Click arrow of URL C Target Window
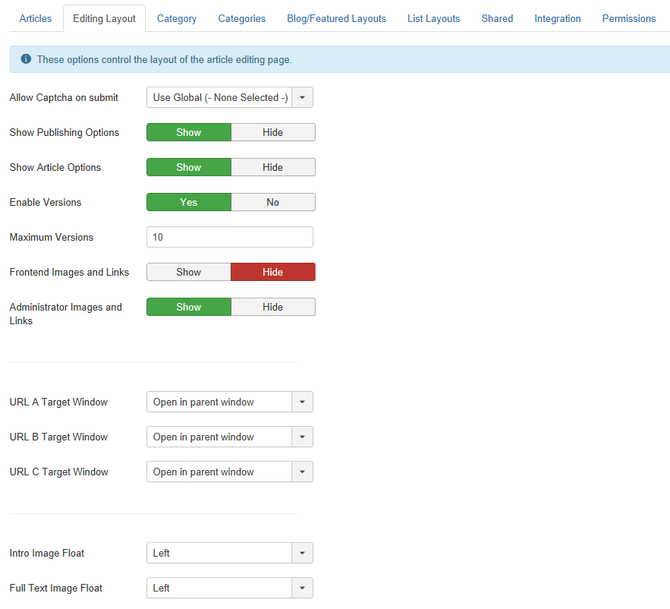The width and height of the screenshot is (670, 609). click(x=302, y=472)
